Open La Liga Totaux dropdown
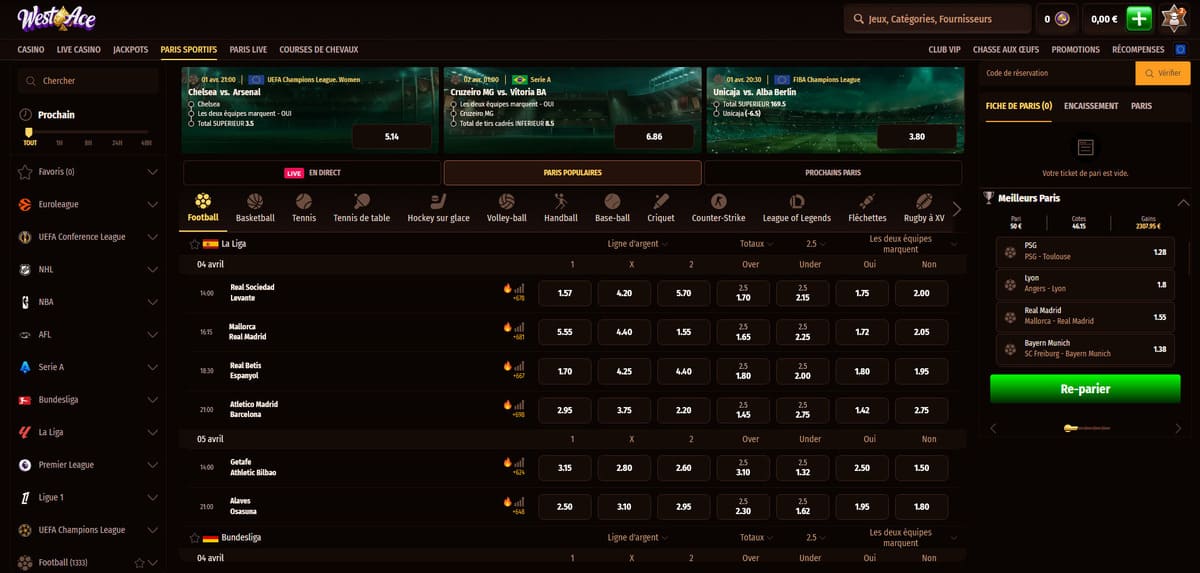The width and height of the screenshot is (1200, 573). [755, 244]
